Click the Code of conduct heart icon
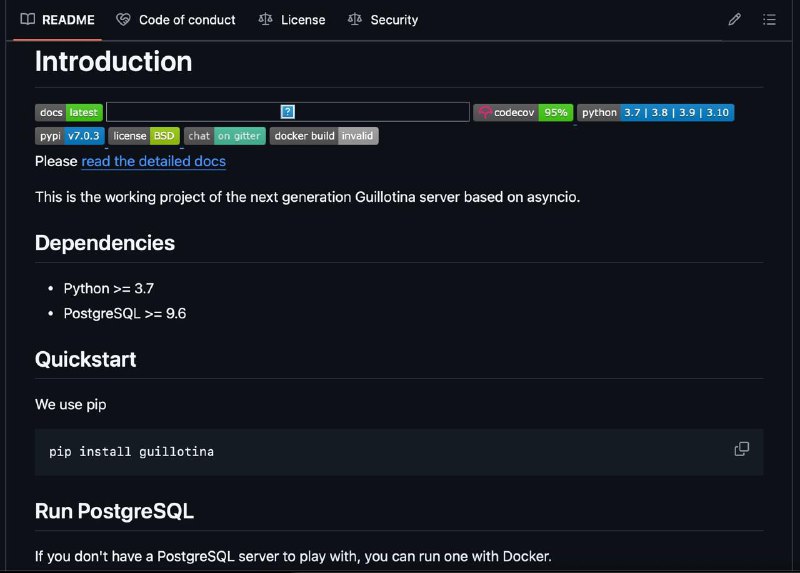 coord(123,19)
